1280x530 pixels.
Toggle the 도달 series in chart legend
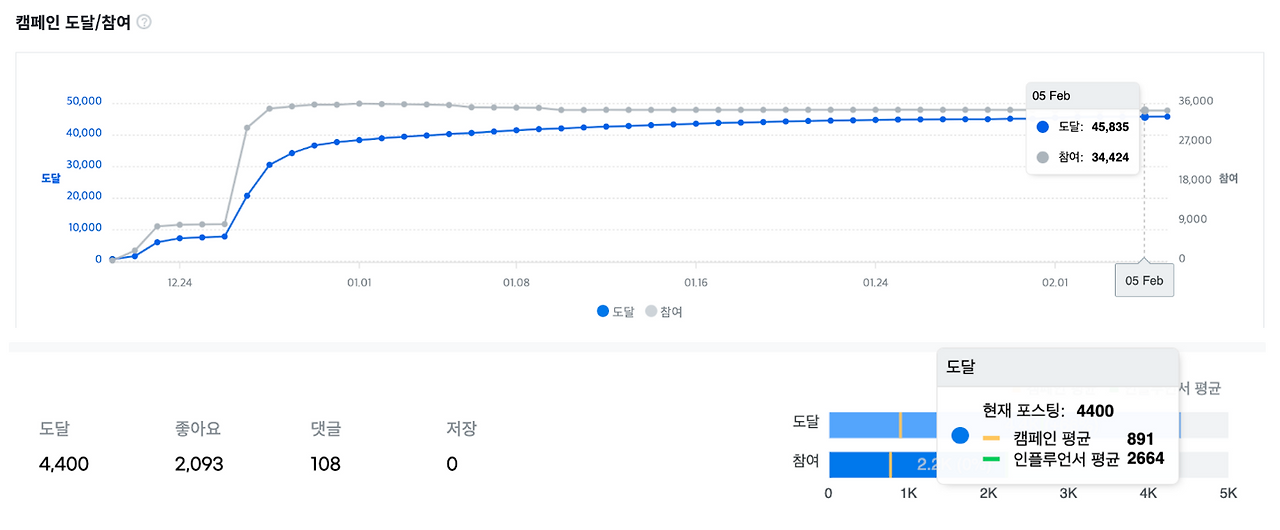[x=615, y=311]
